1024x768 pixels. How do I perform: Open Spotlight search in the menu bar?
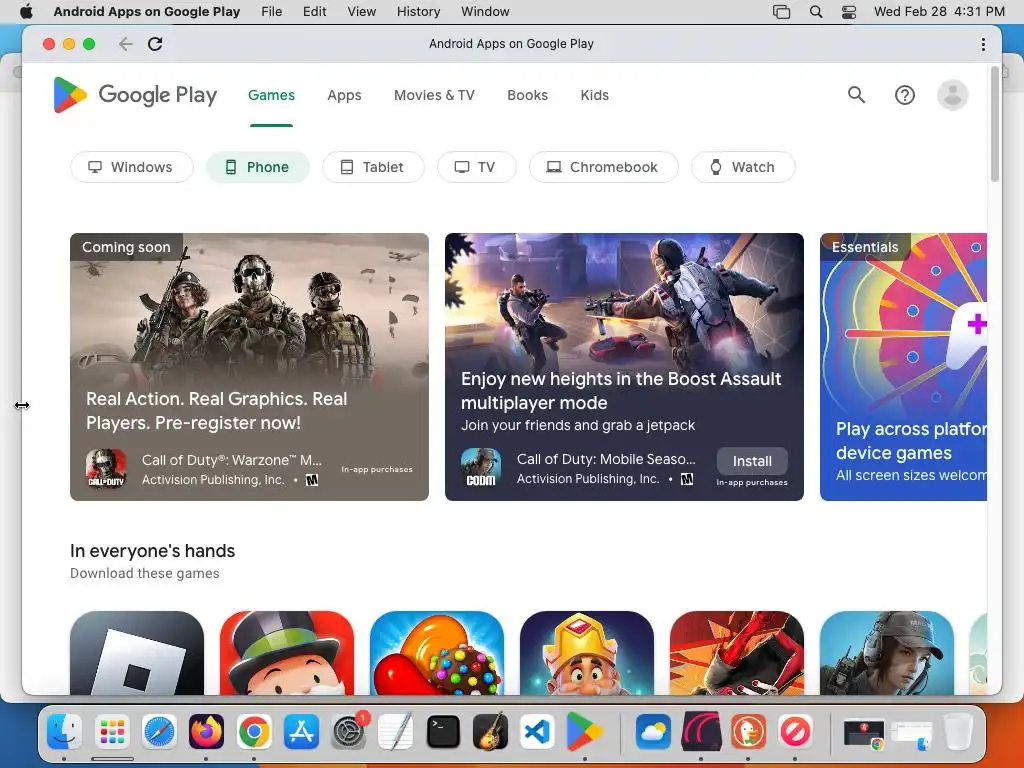tap(816, 12)
